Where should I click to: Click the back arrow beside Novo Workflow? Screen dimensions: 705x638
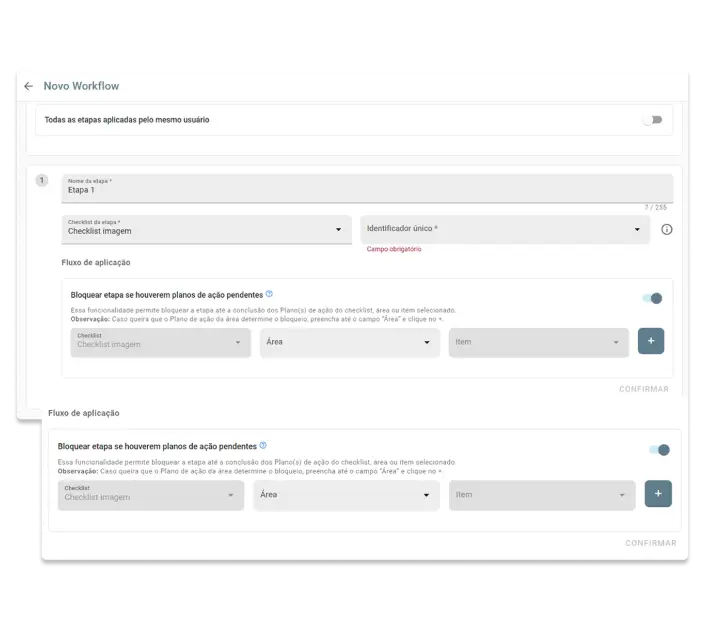click(29, 86)
